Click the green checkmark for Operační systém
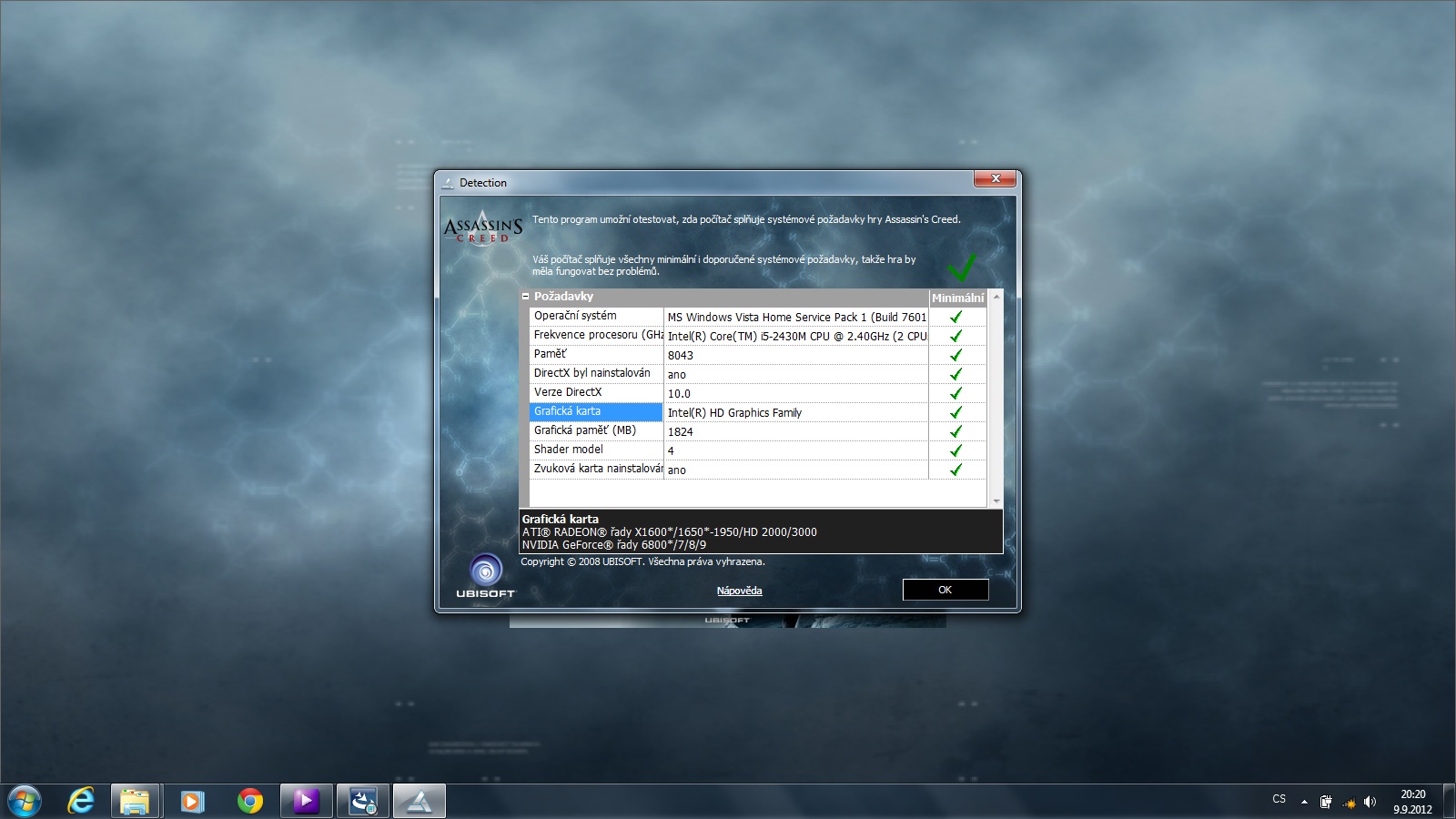Image resolution: width=1456 pixels, height=819 pixels. click(956, 317)
